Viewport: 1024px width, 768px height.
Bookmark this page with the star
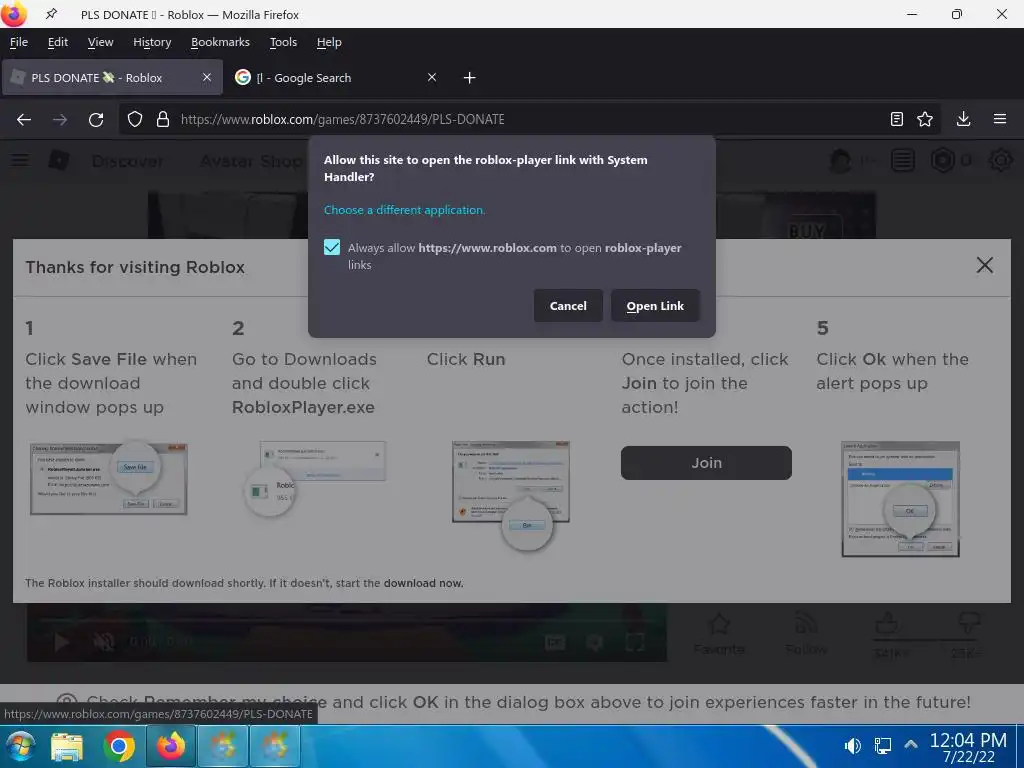(x=925, y=119)
